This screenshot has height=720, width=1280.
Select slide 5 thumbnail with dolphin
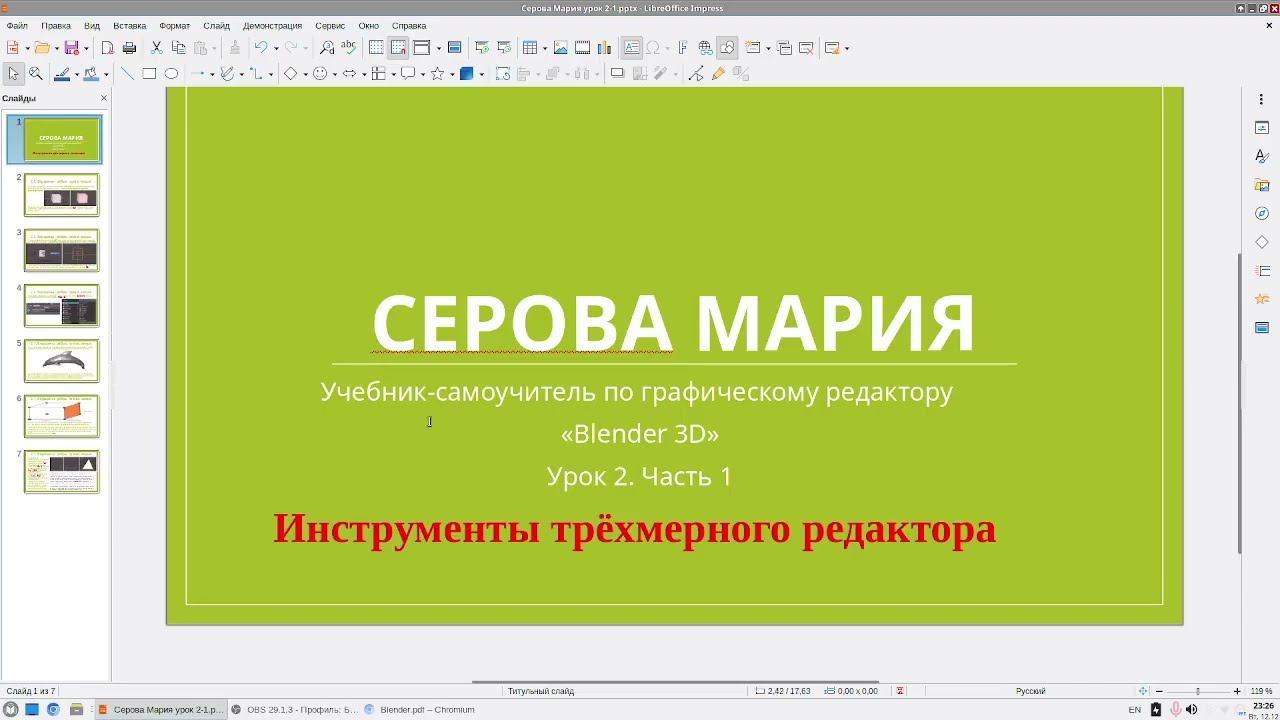coord(61,360)
